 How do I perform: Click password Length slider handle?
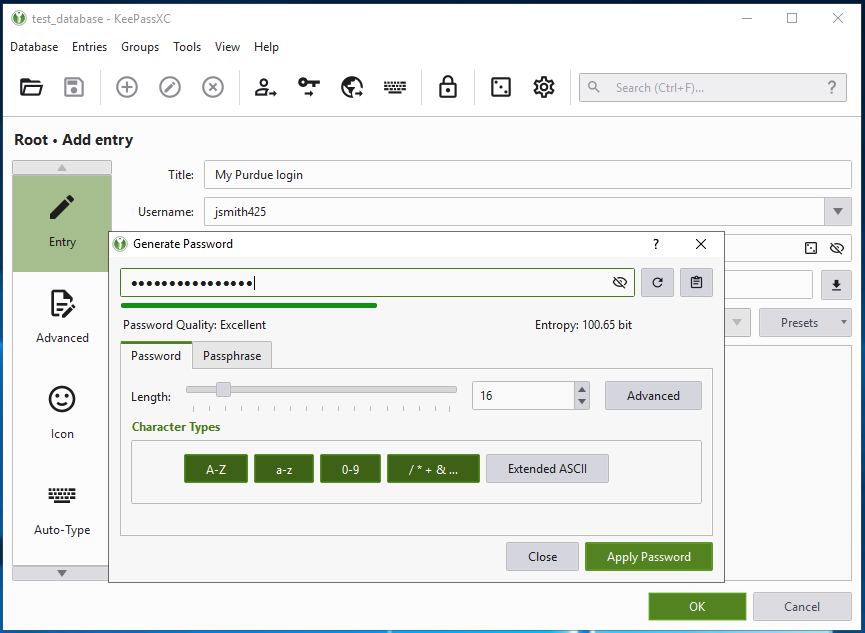(223, 390)
